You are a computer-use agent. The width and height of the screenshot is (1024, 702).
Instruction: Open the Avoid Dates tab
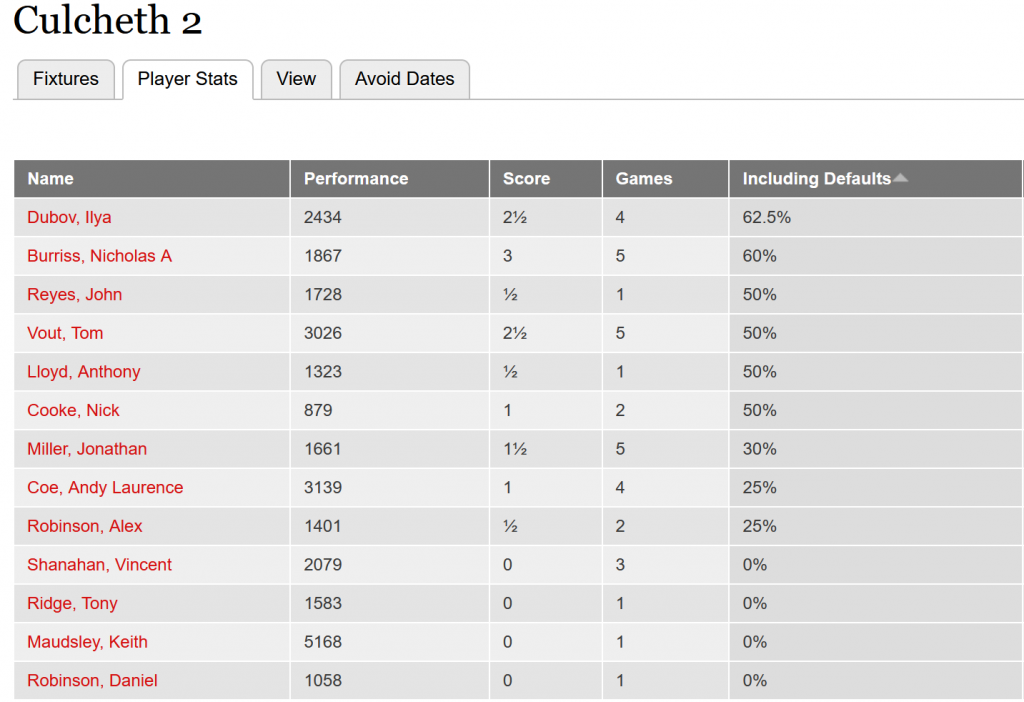pyautogui.click(x=404, y=79)
